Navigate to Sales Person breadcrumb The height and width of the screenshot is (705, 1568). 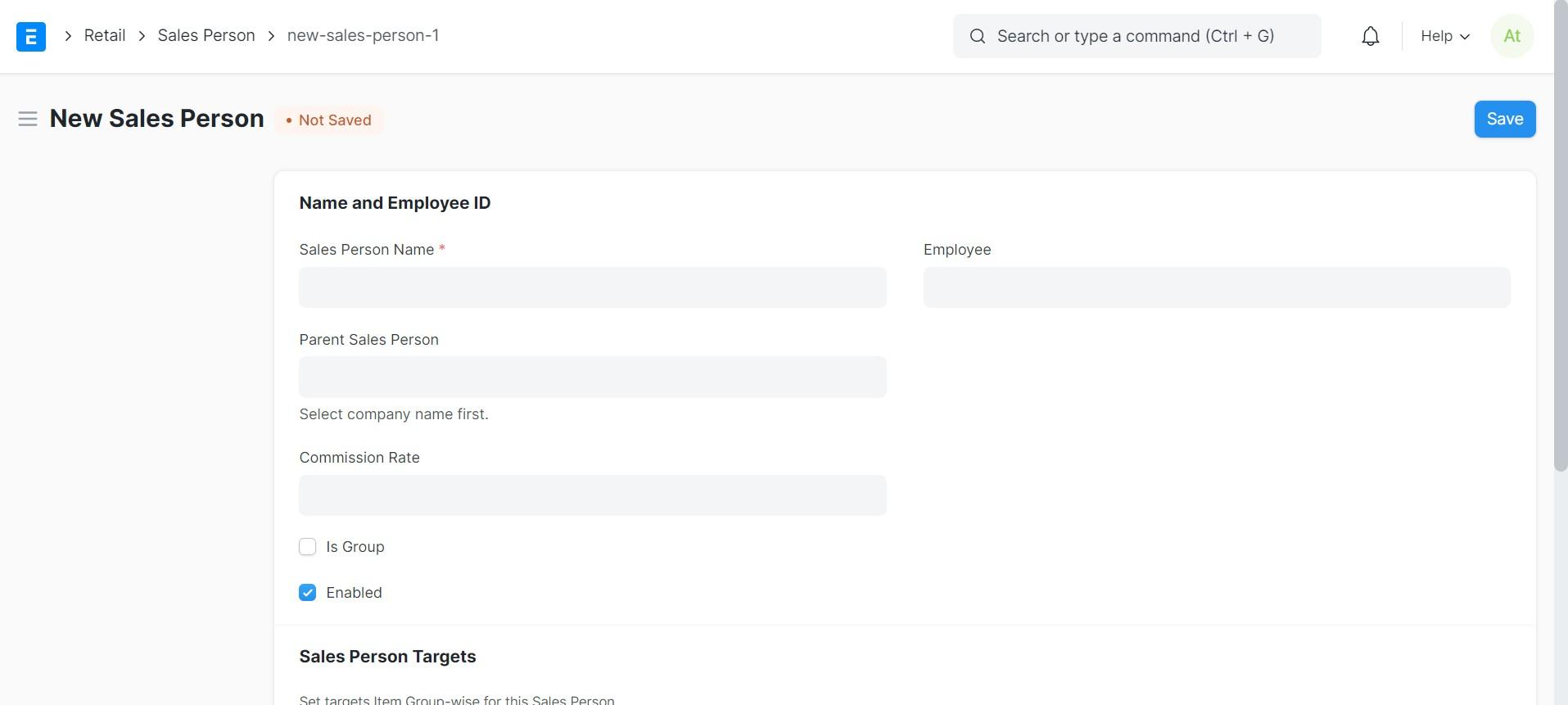tap(206, 35)
